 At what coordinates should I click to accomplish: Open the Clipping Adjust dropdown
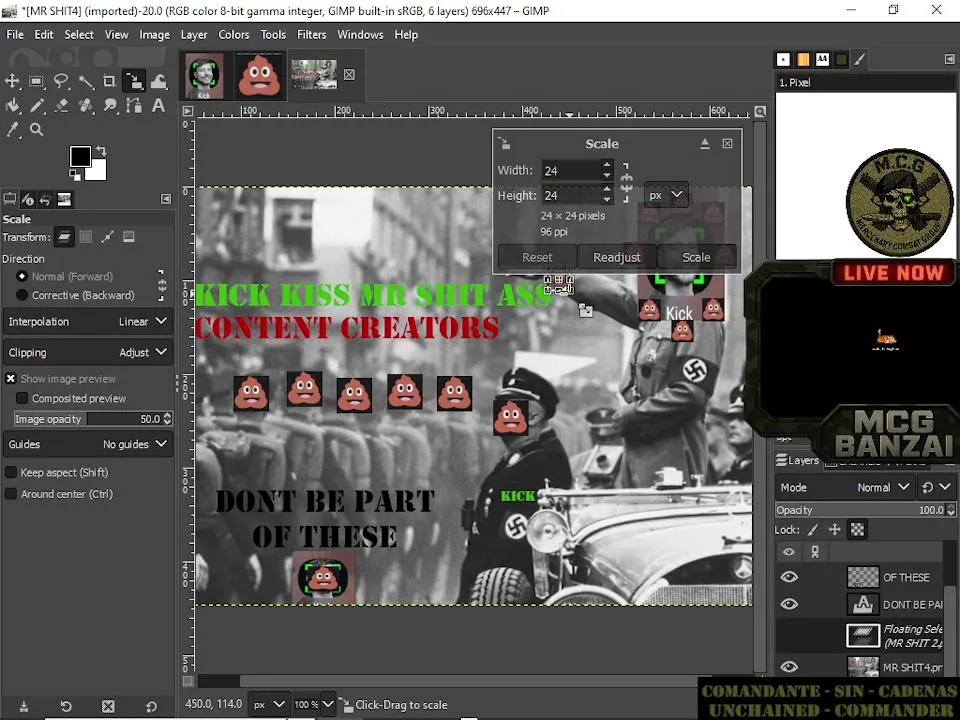click(88, 353)
